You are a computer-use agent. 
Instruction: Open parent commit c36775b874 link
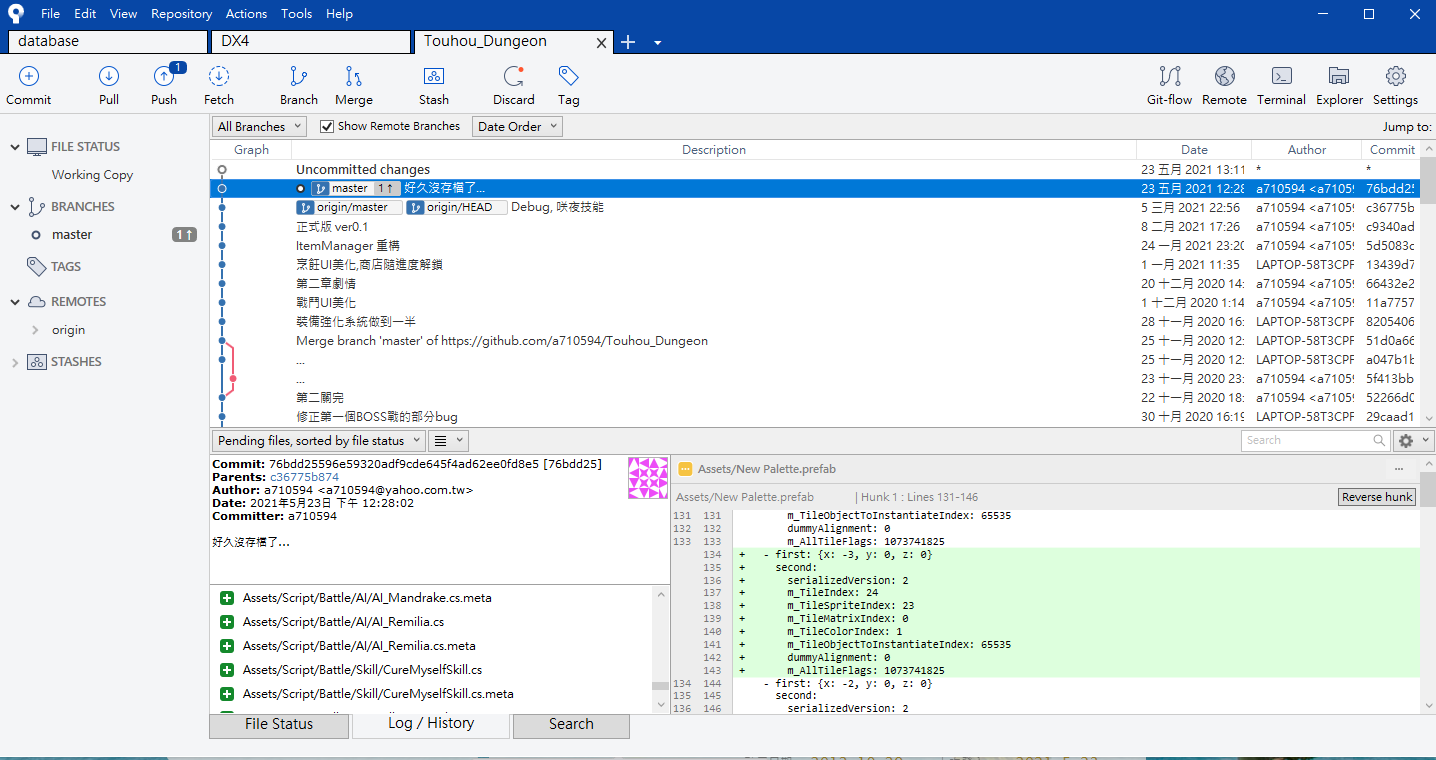(304, 477)
